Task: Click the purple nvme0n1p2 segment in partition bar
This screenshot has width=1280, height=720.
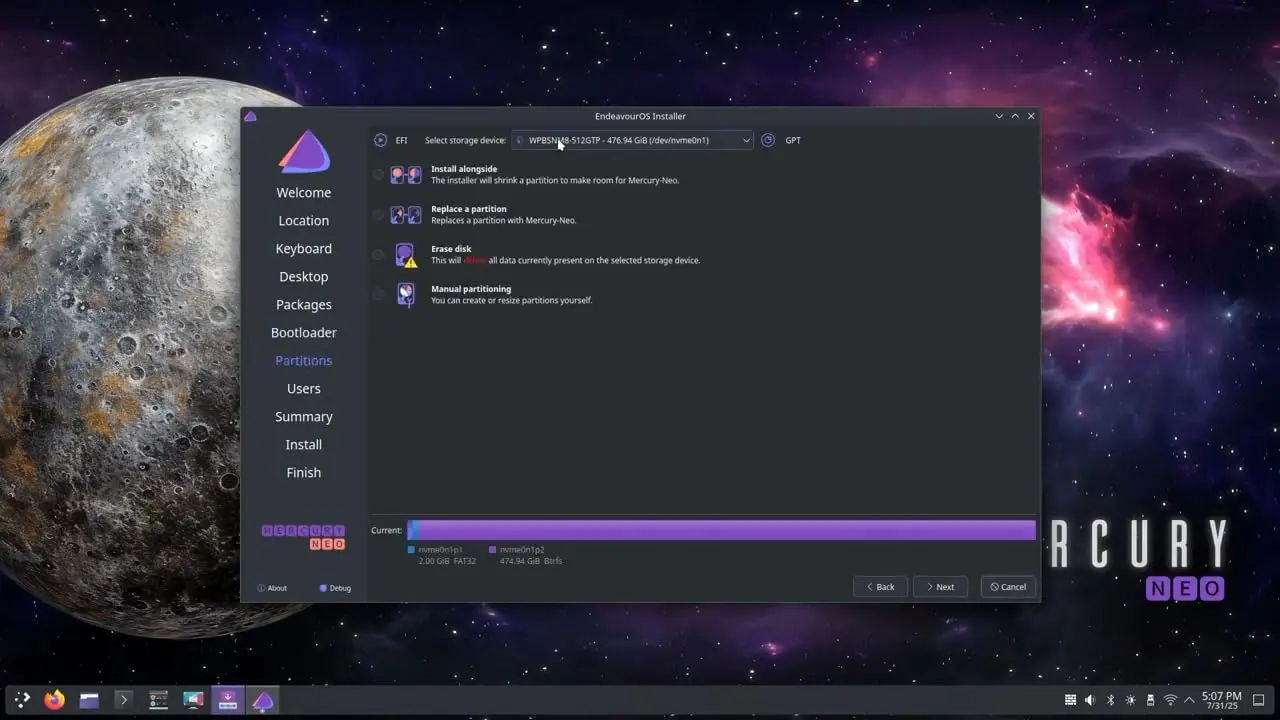Action: (x=727, y=530)
